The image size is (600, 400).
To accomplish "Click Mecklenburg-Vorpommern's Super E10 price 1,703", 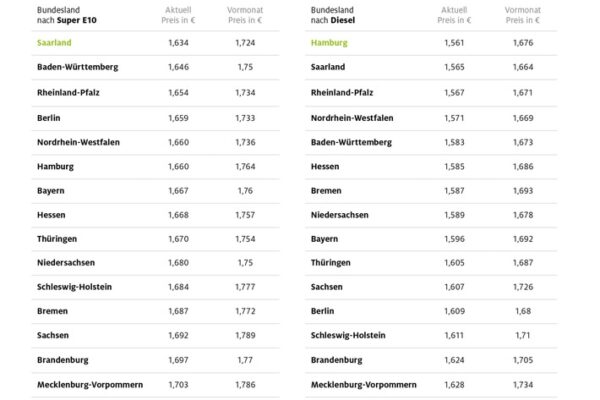I will (178, 383).
